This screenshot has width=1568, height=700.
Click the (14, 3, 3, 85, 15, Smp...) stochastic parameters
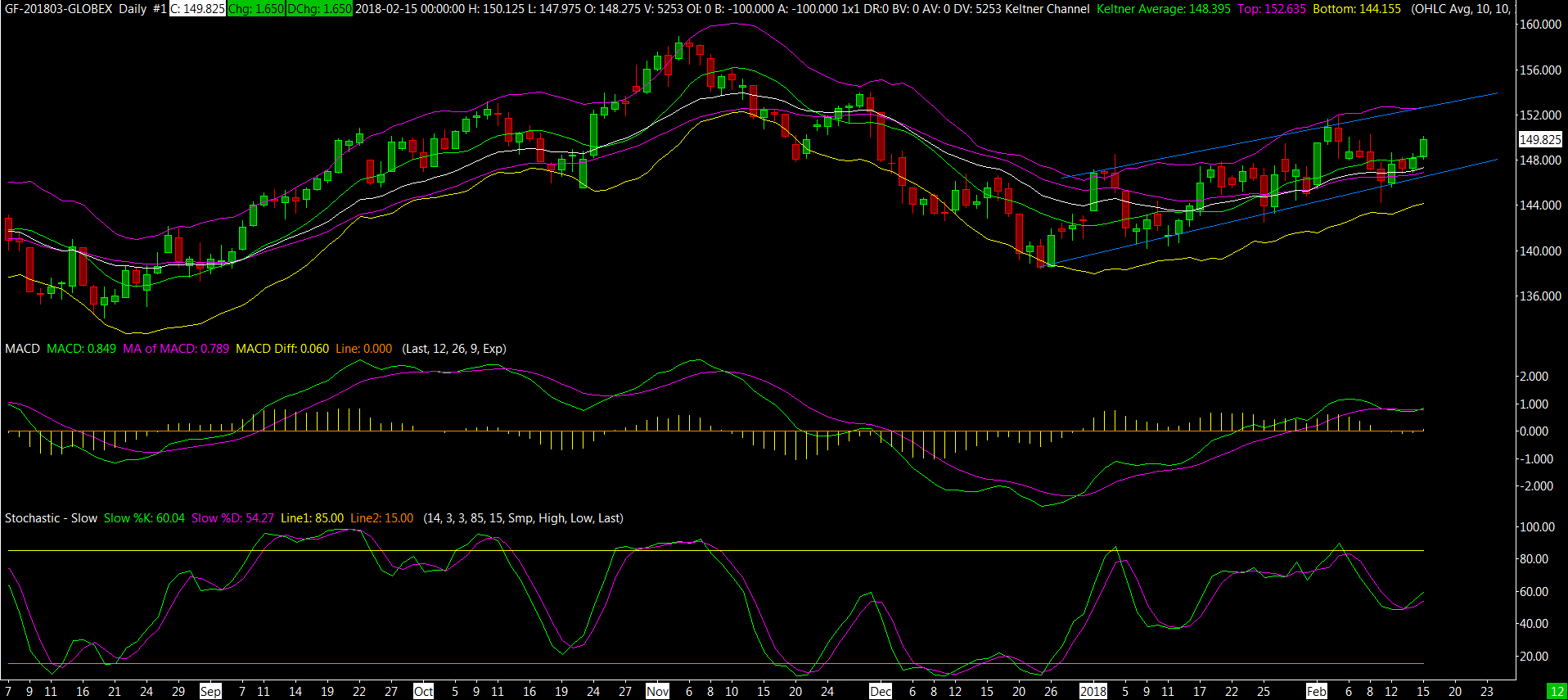coord(523,518)
